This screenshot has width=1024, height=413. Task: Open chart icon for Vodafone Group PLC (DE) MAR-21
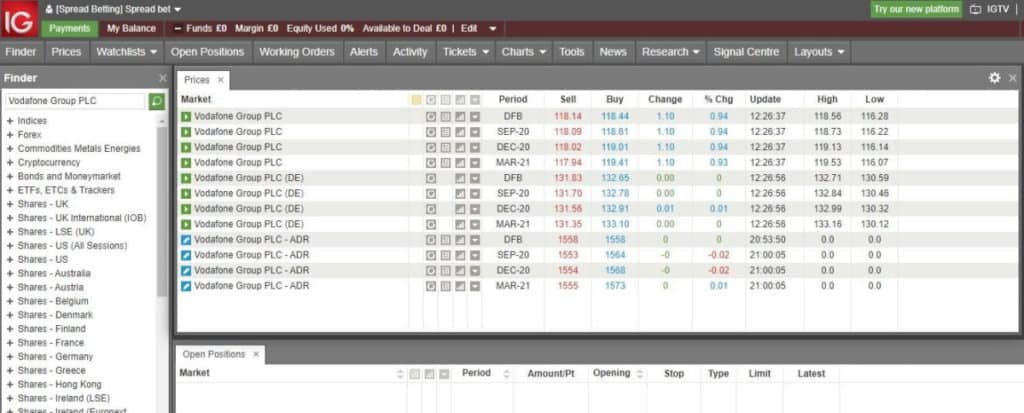pos(460,224)
